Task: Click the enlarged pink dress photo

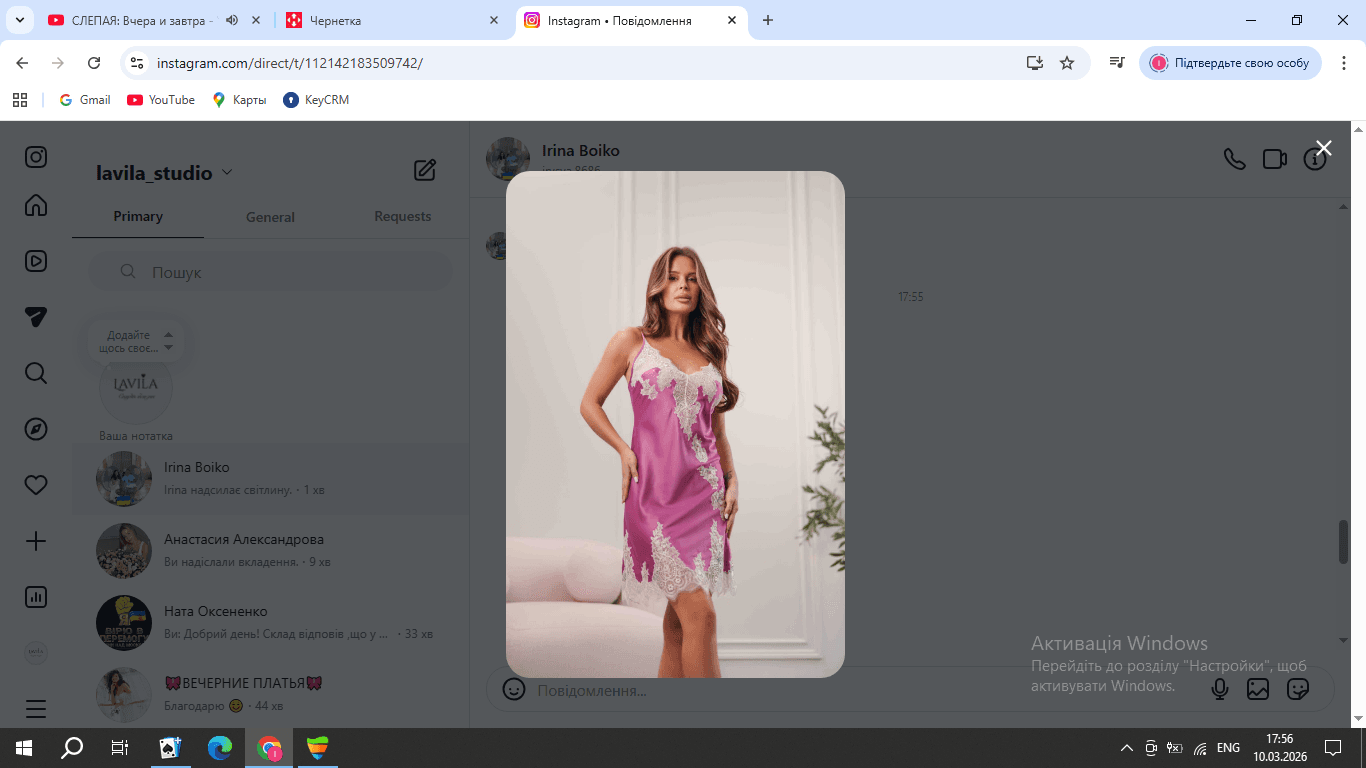Action: point(675,424)
